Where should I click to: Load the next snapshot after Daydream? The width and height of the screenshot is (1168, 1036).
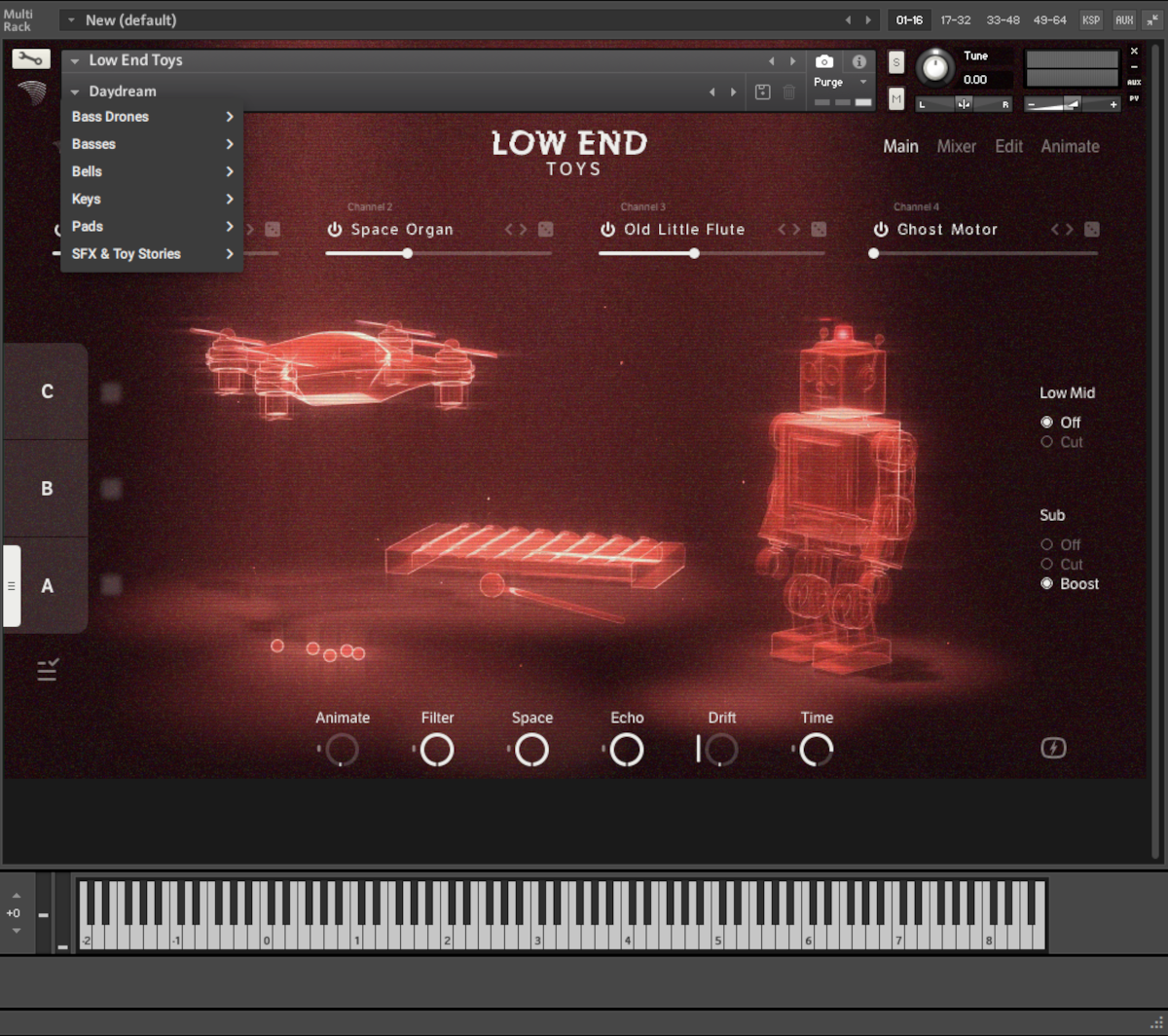(734, 92)
